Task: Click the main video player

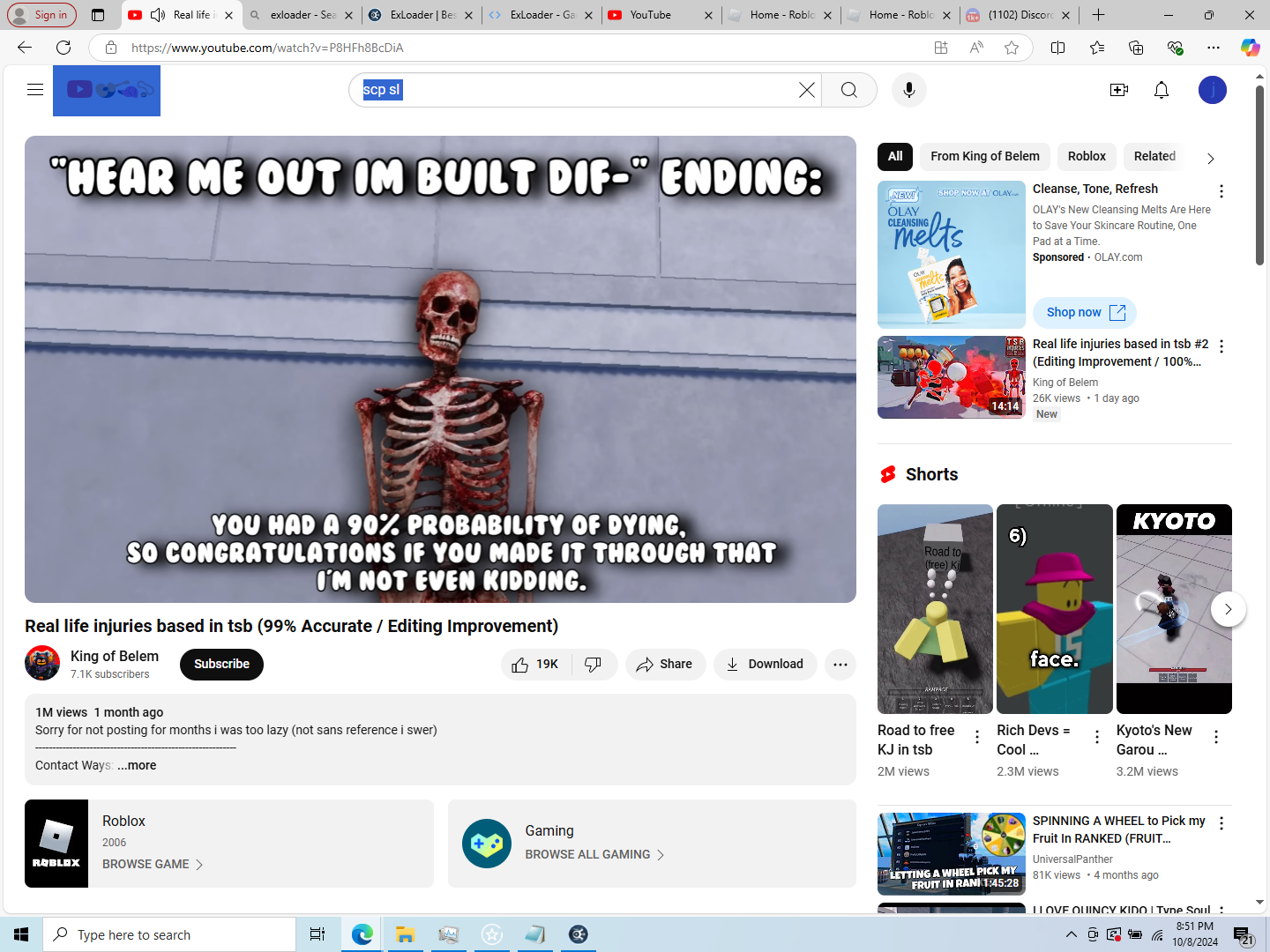Action: (x=440, y=369)
